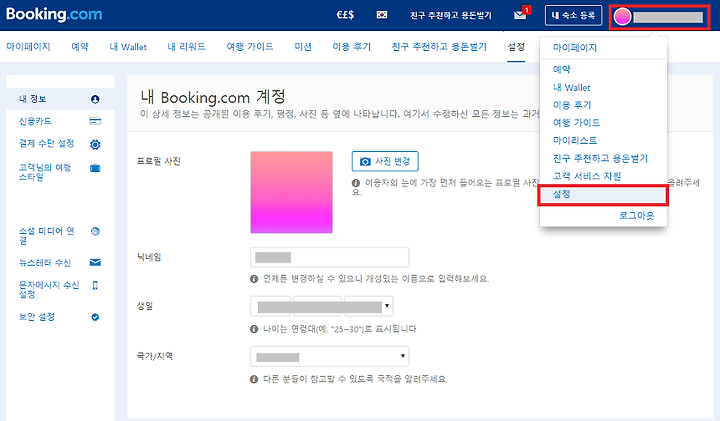Viewport: 720px width, 421px height.
Task: Open 친구 추천하고 용돈벌기 tab in navigation bar
Action: [x=439, y=47]
